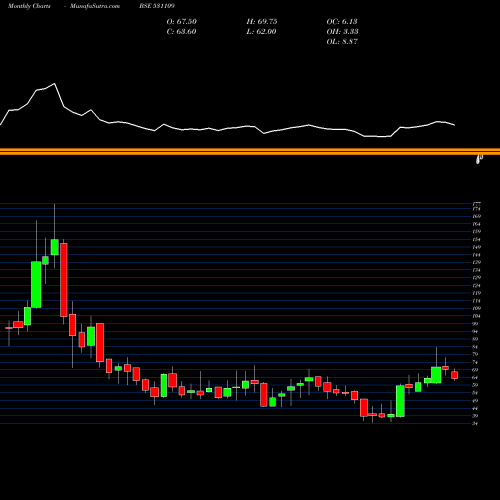The width and height of the screenshot is (500, 500).
Task: Click the 114 price axis label
Action: tap(476, 301)
